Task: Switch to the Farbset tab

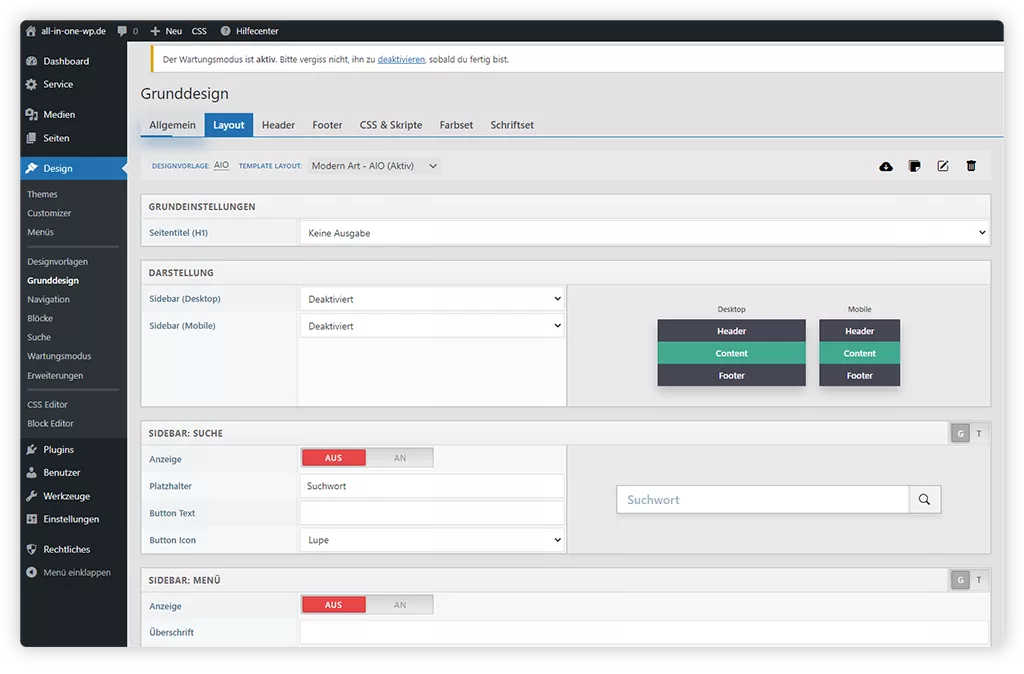Action: click(x=456, y=125)
